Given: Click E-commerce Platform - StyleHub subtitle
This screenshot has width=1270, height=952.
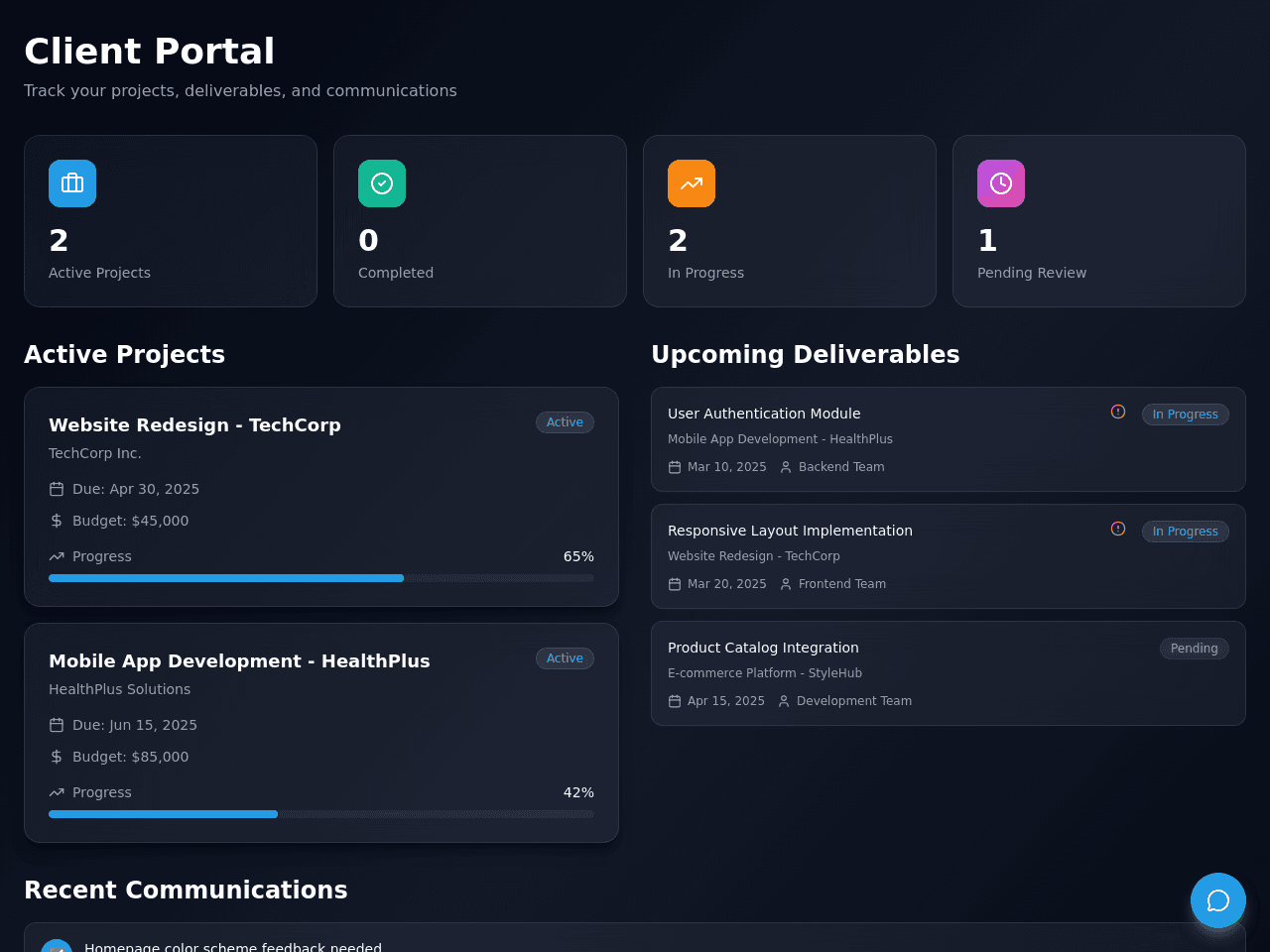Looking at the screenshot, I should point(765,673).
